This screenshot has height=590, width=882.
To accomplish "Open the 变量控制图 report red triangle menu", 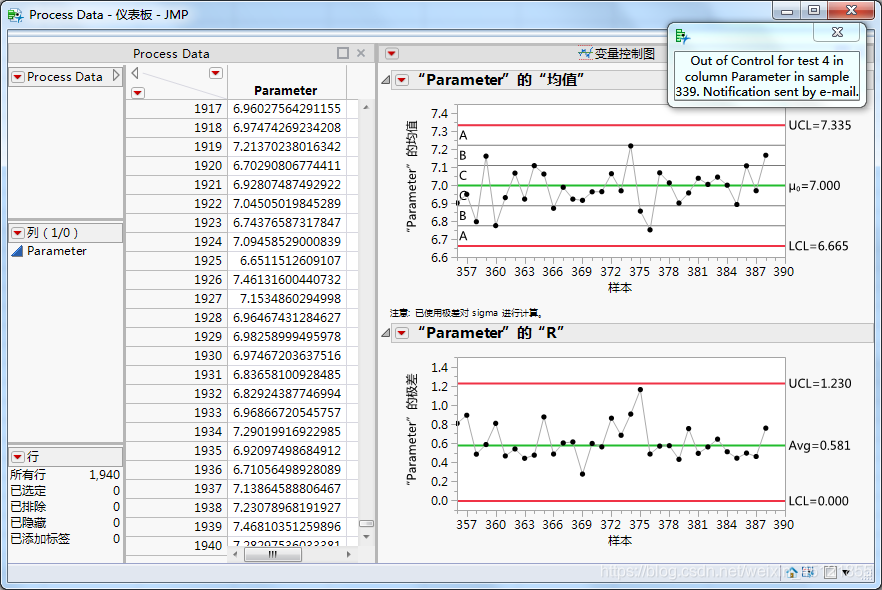I will click(392, 53).
